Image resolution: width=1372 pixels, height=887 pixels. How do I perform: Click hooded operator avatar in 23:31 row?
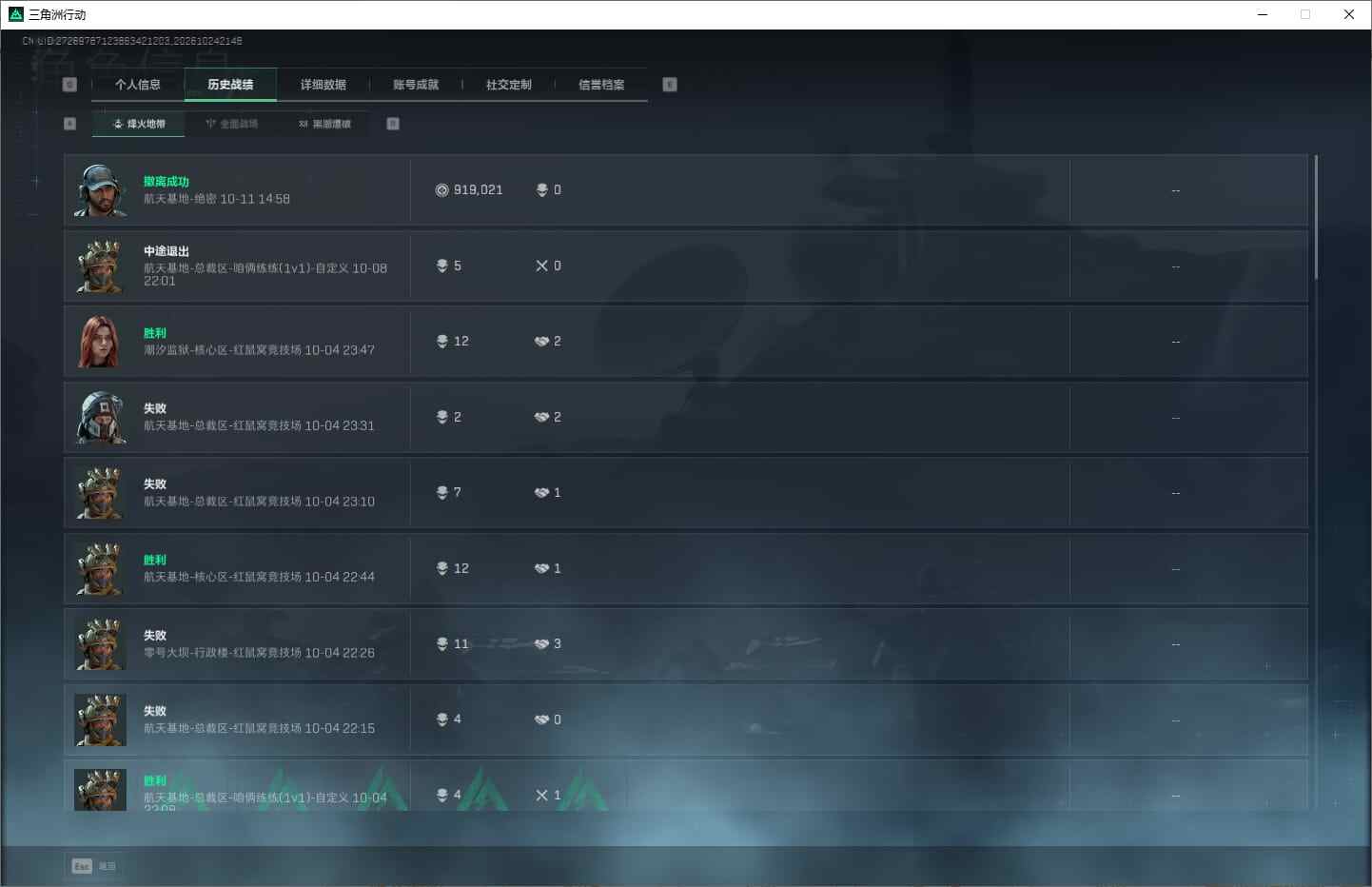pyautogui.click(x=101, y=418)
